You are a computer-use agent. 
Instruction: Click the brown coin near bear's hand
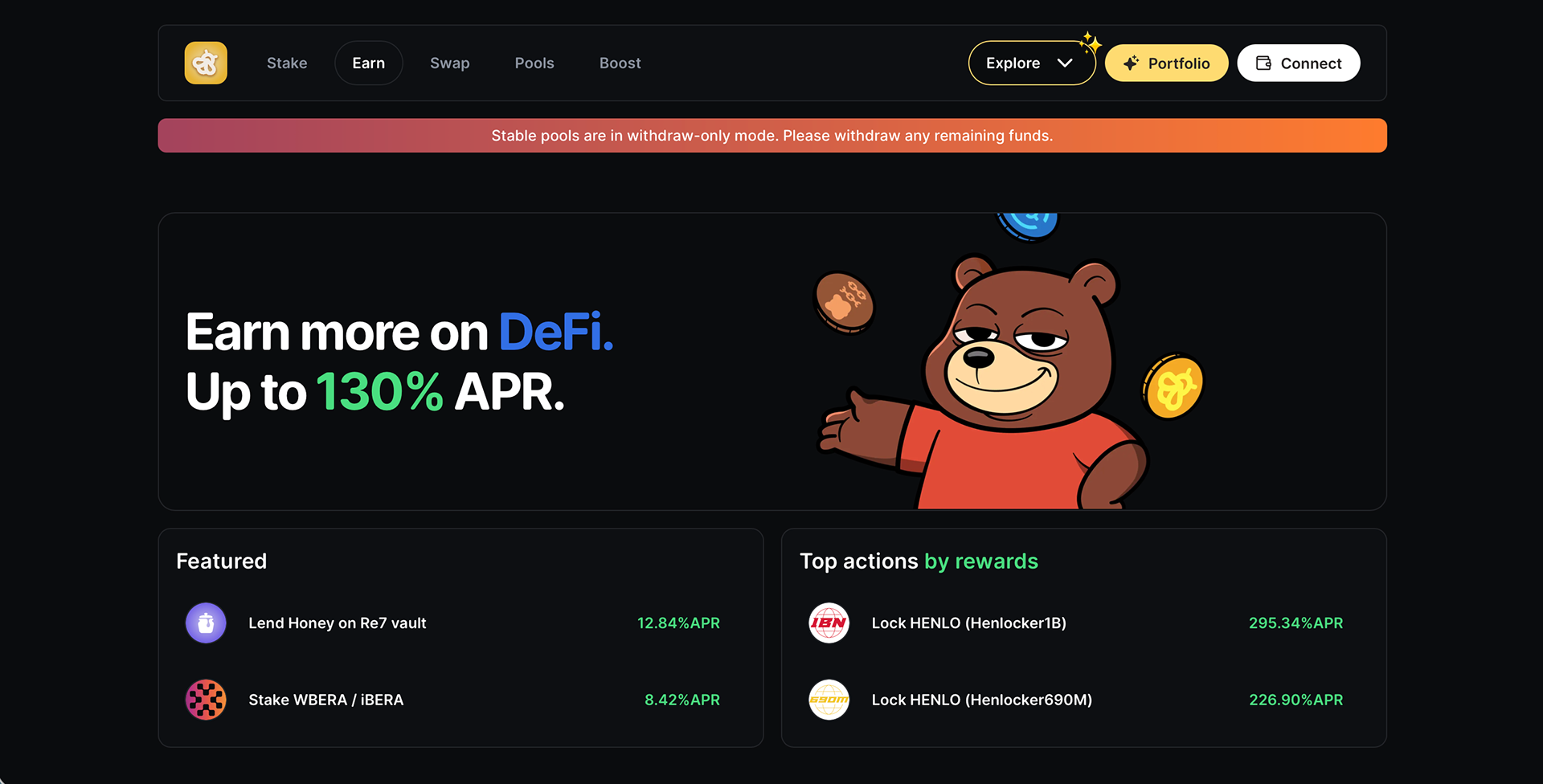[844, 302]
